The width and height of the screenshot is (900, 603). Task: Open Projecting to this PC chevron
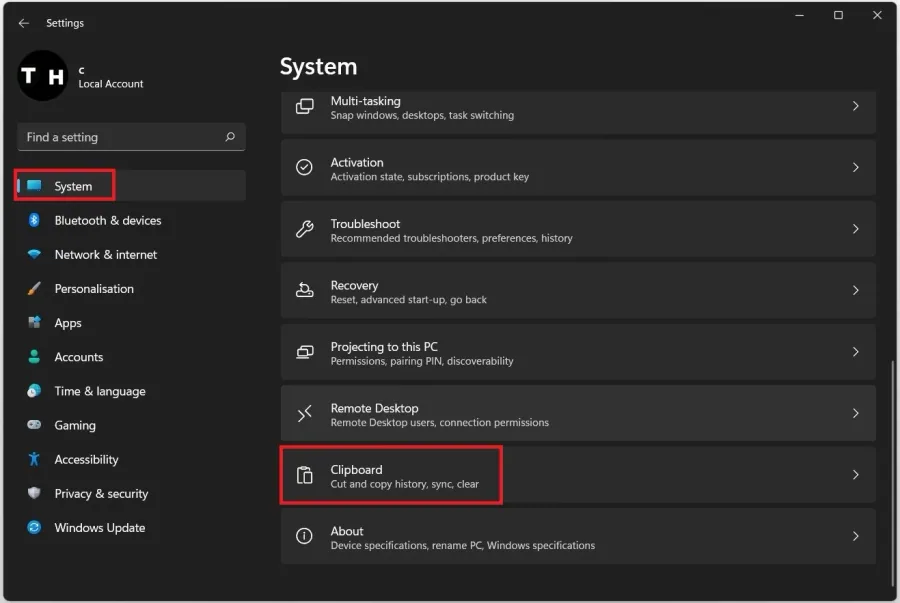pyautogui.click(x=855, y=352)
